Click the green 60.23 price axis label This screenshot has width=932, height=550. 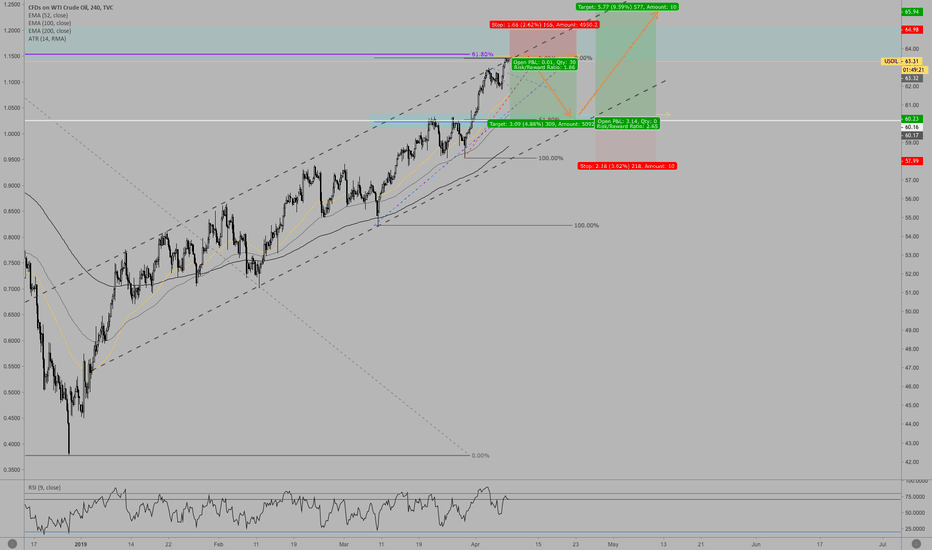(912, 119)
